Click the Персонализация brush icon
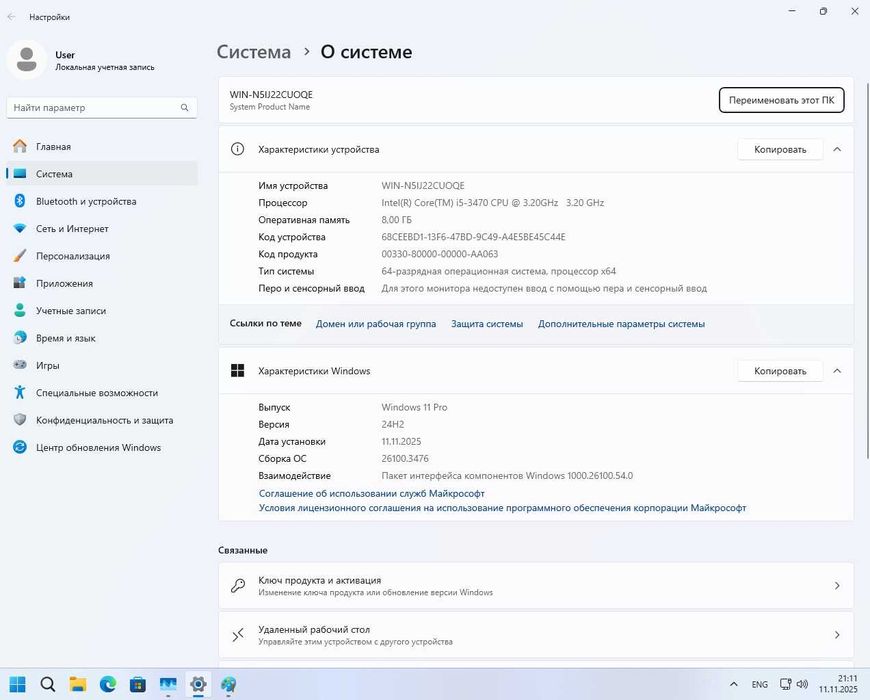 pyautogui.click(x=20, y=256)
